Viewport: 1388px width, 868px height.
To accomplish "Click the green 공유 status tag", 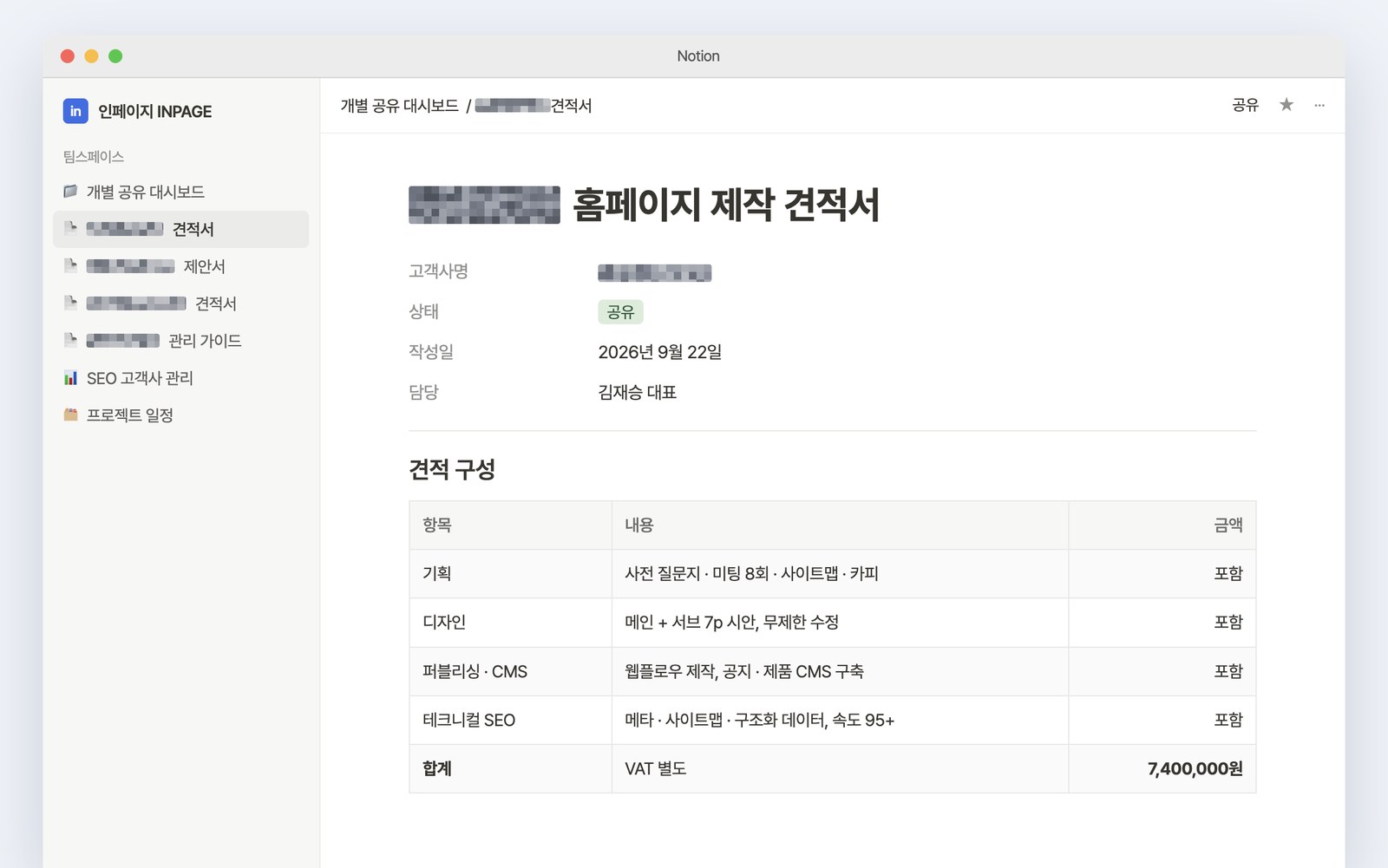I will tap(620, 312).
